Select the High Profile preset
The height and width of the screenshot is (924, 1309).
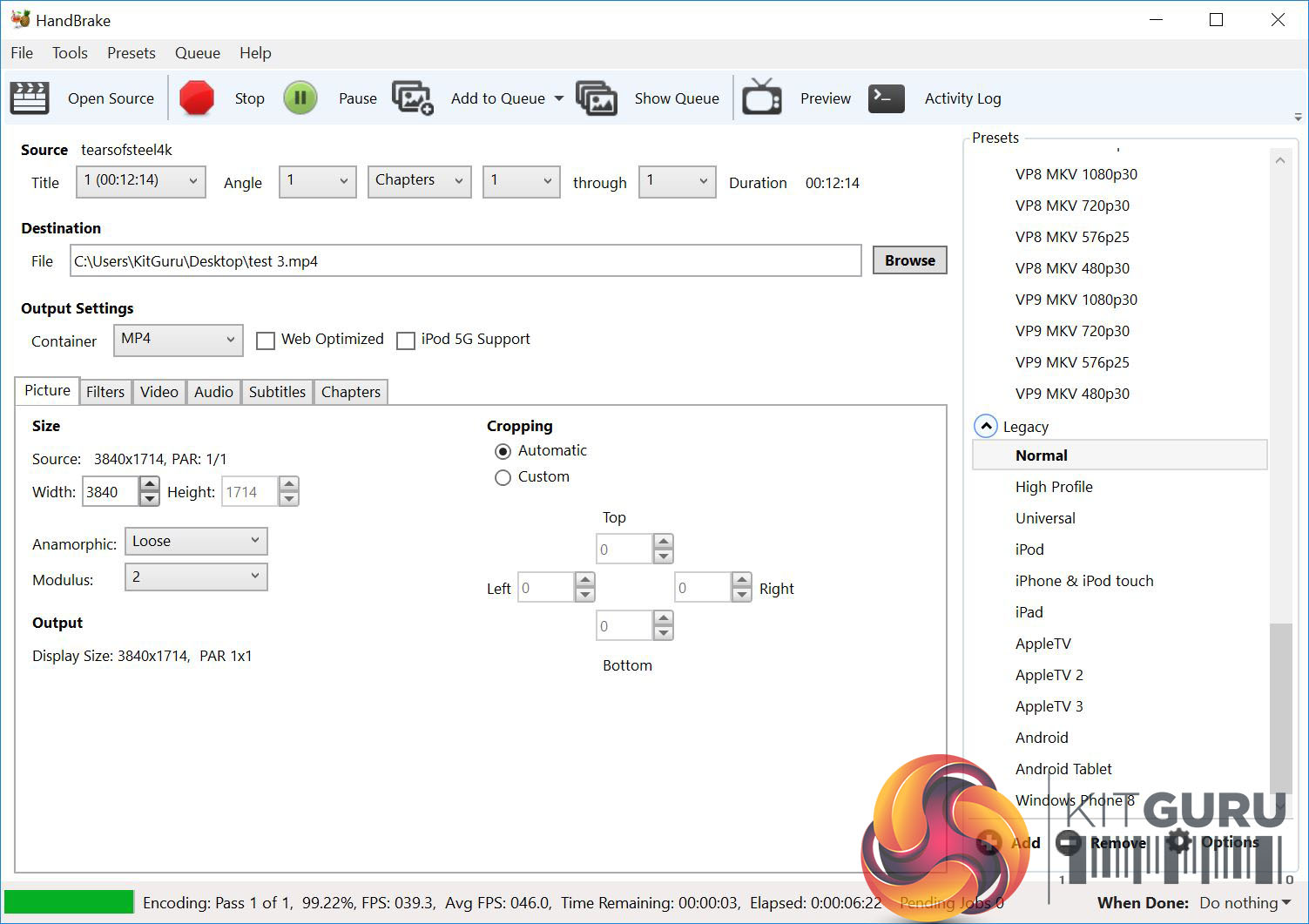click(1054, 487)
